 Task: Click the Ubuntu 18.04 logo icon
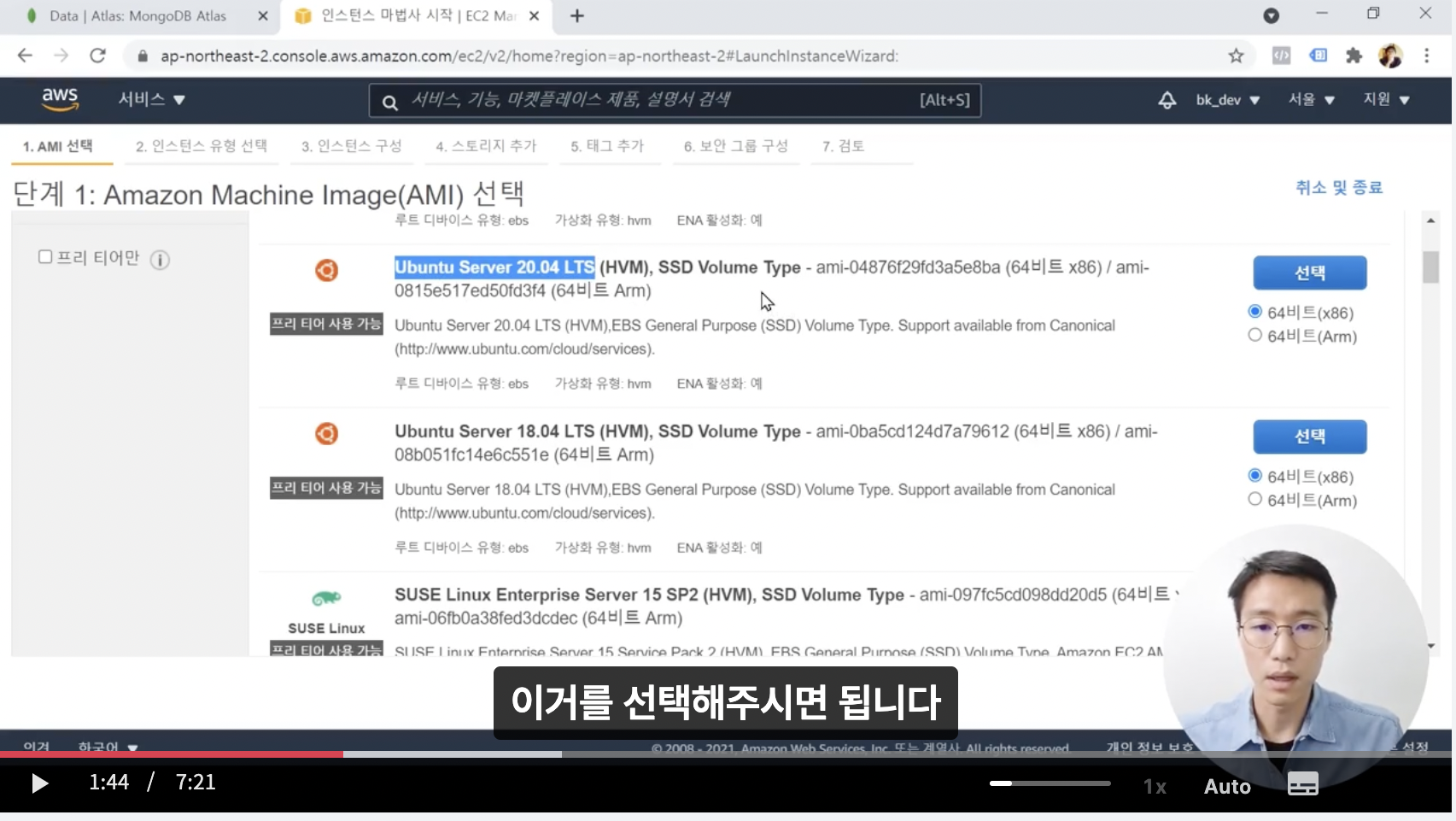(326, 434)
